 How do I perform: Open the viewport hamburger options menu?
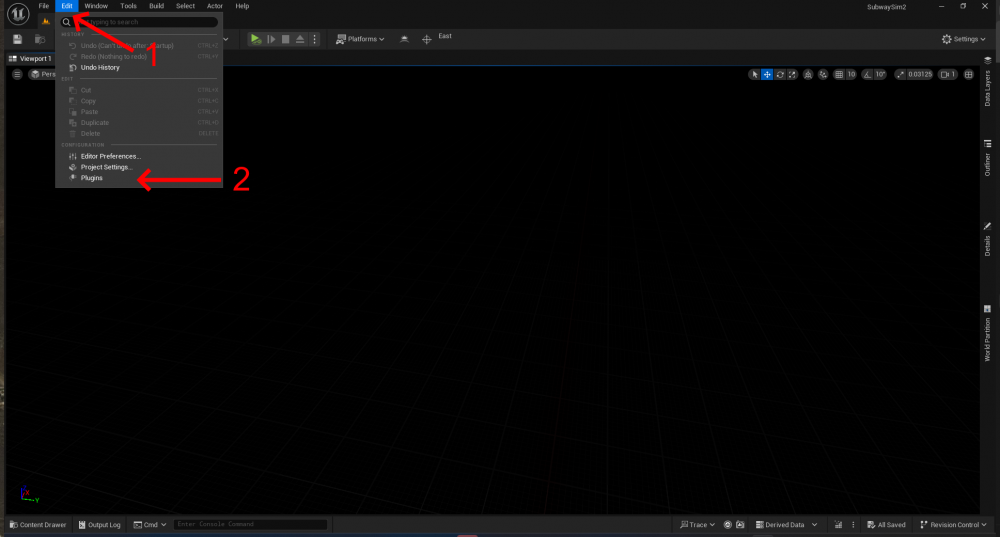pos(17,74)
